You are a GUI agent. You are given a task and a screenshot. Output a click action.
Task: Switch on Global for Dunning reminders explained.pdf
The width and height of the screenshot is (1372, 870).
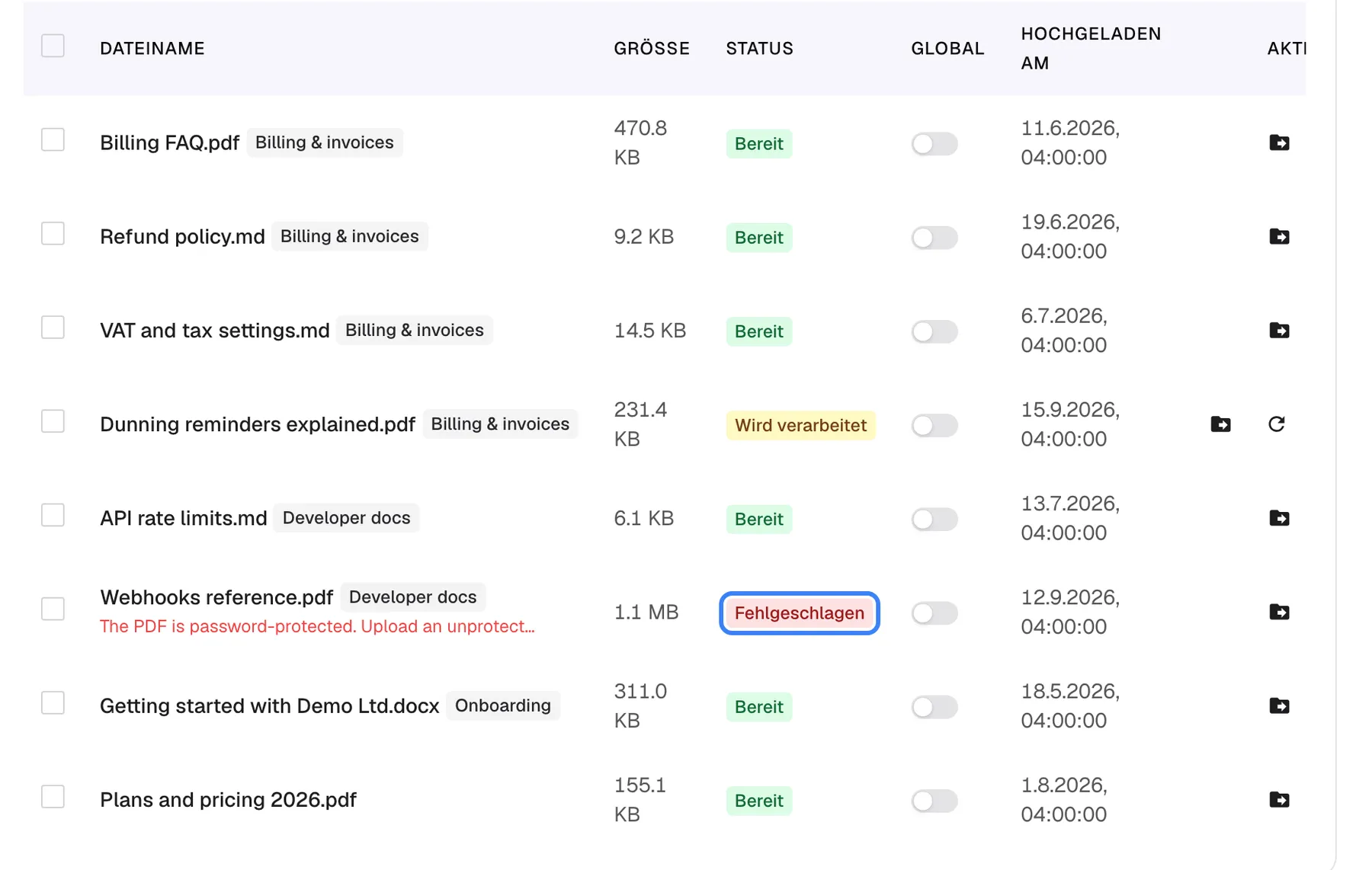point(934,424)
